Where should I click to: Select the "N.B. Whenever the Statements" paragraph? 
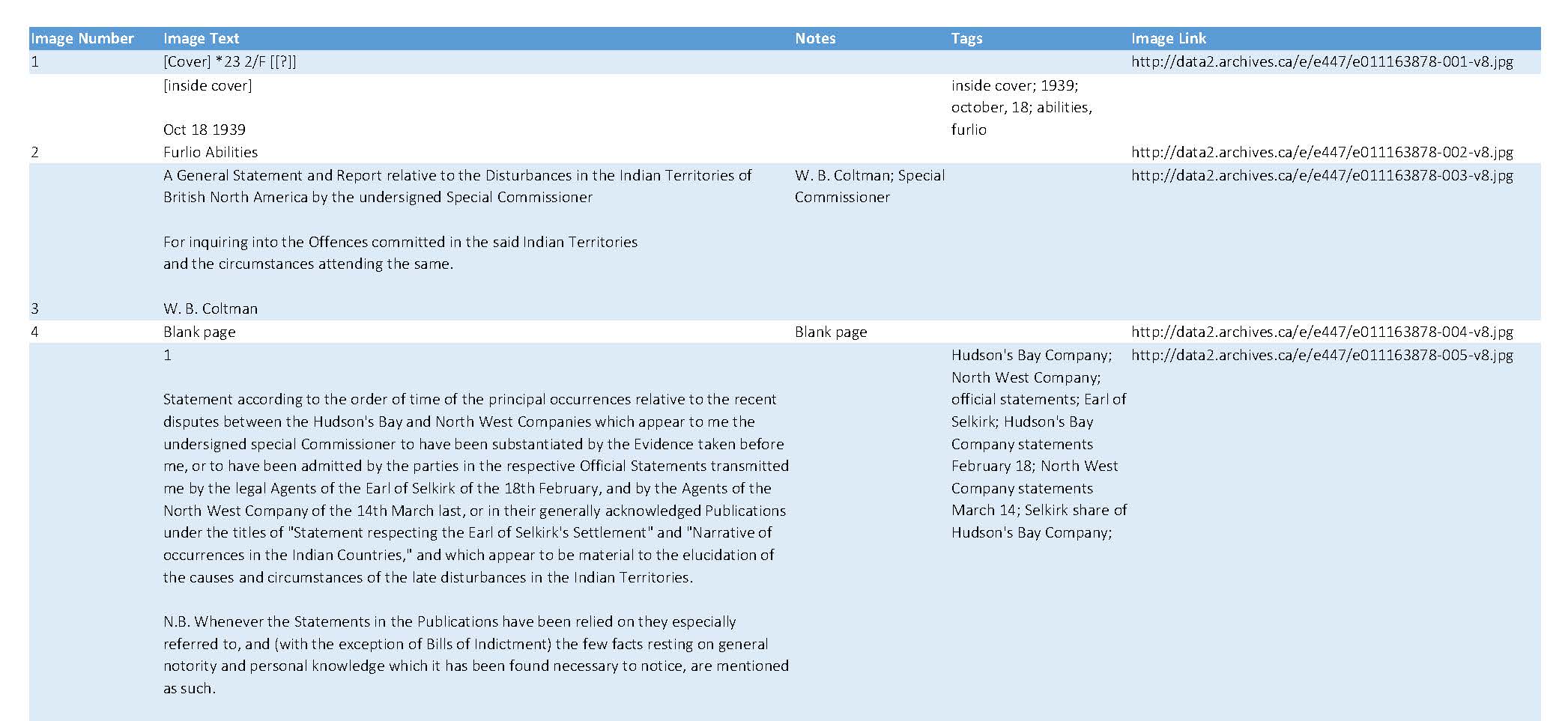[x=476, y=654]
